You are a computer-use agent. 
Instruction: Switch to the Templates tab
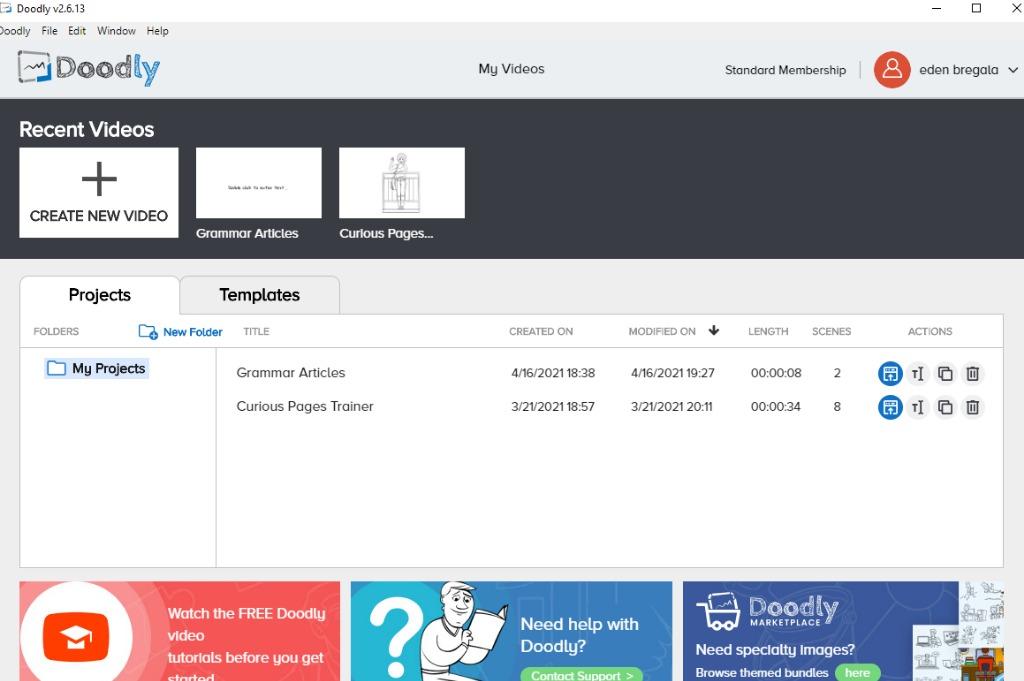259,295
